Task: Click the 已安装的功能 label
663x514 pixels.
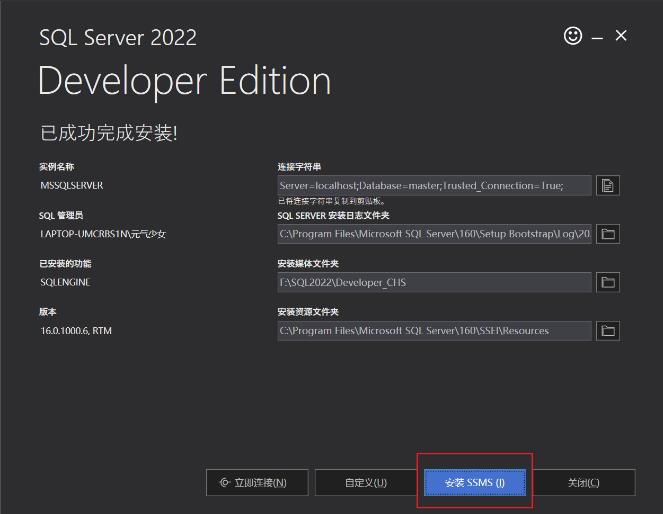Action: click(x=65, y=264)
